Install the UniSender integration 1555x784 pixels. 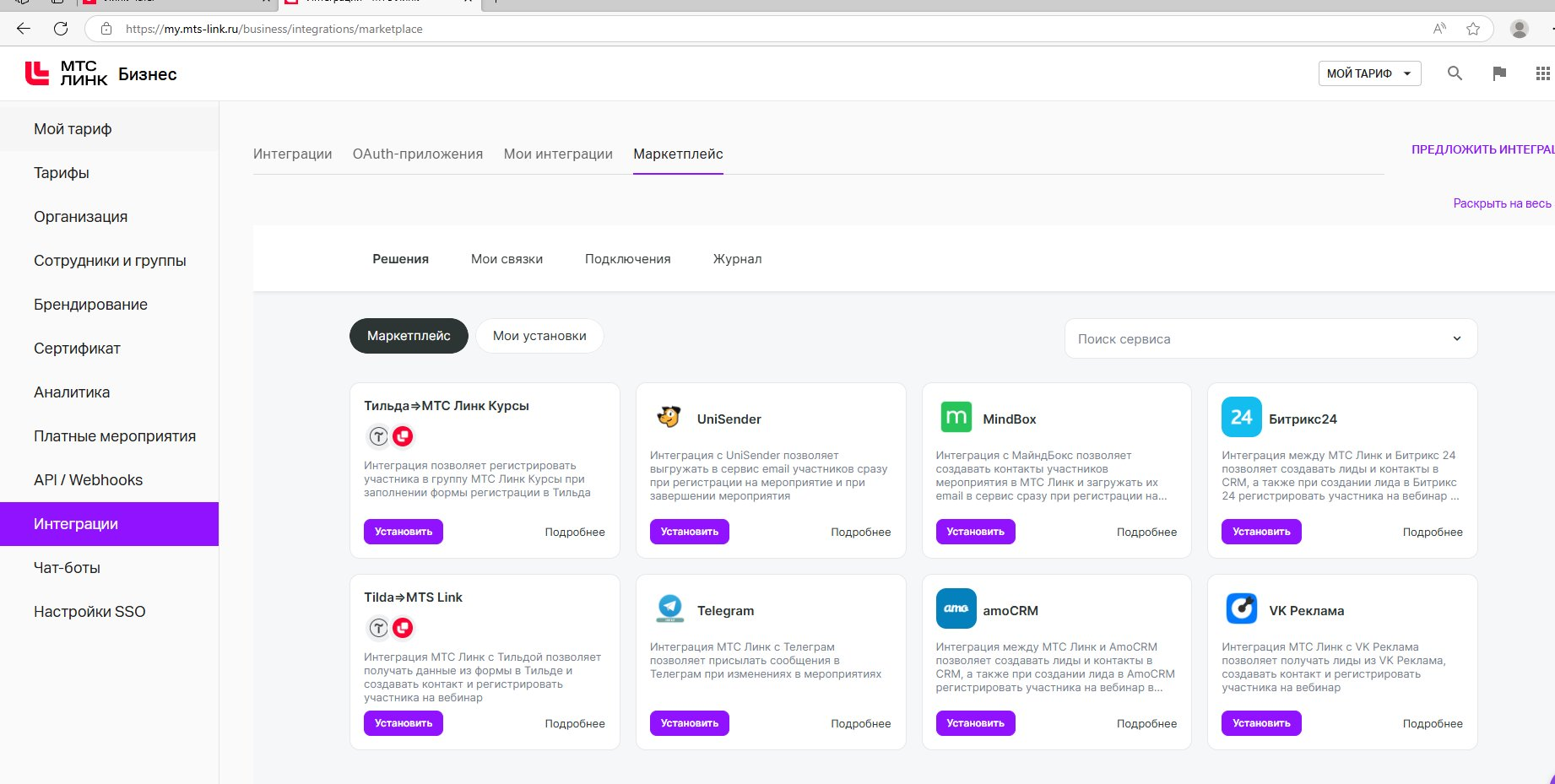[x=690, y=532]
